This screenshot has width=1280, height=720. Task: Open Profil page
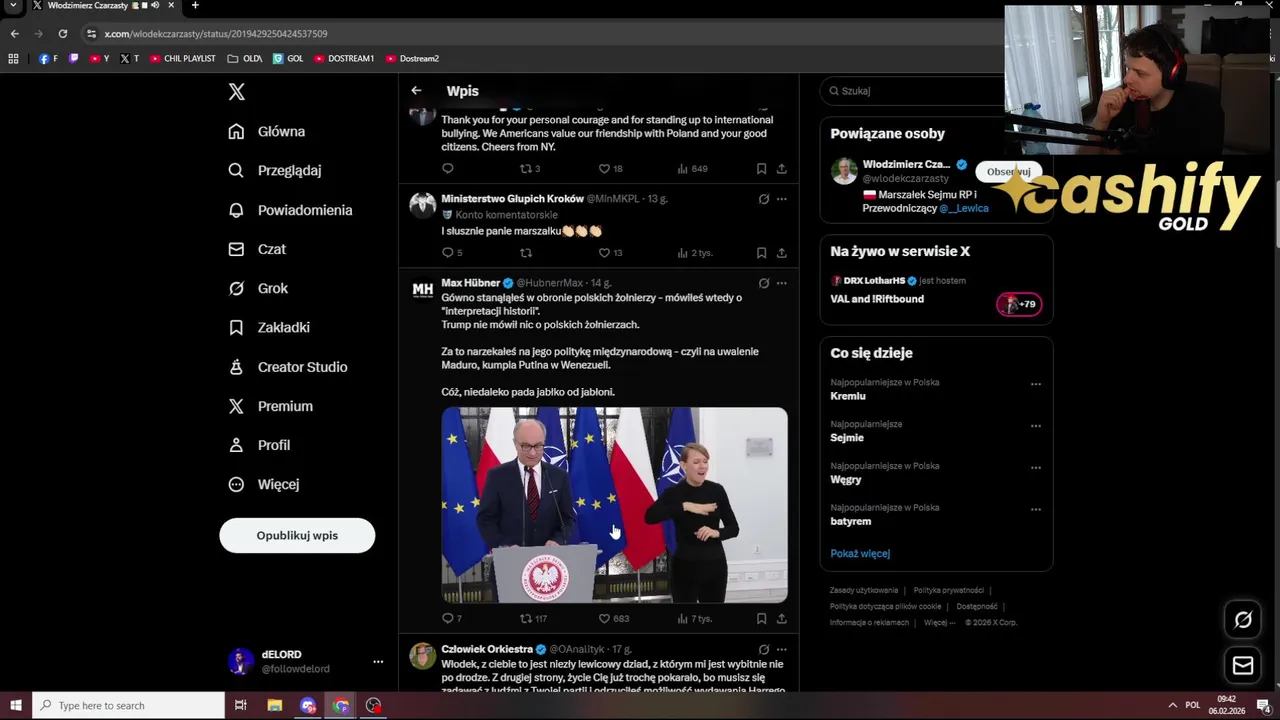tap(259, 445)
